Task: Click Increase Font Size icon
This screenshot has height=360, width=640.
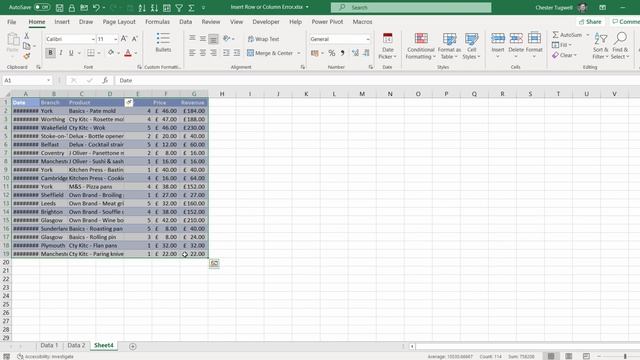Action: click(124, 39)
